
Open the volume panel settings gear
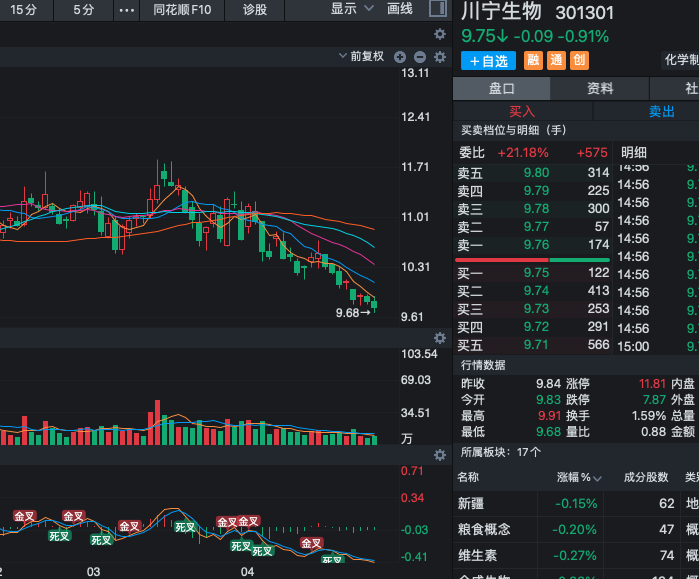tap(440, 338)
